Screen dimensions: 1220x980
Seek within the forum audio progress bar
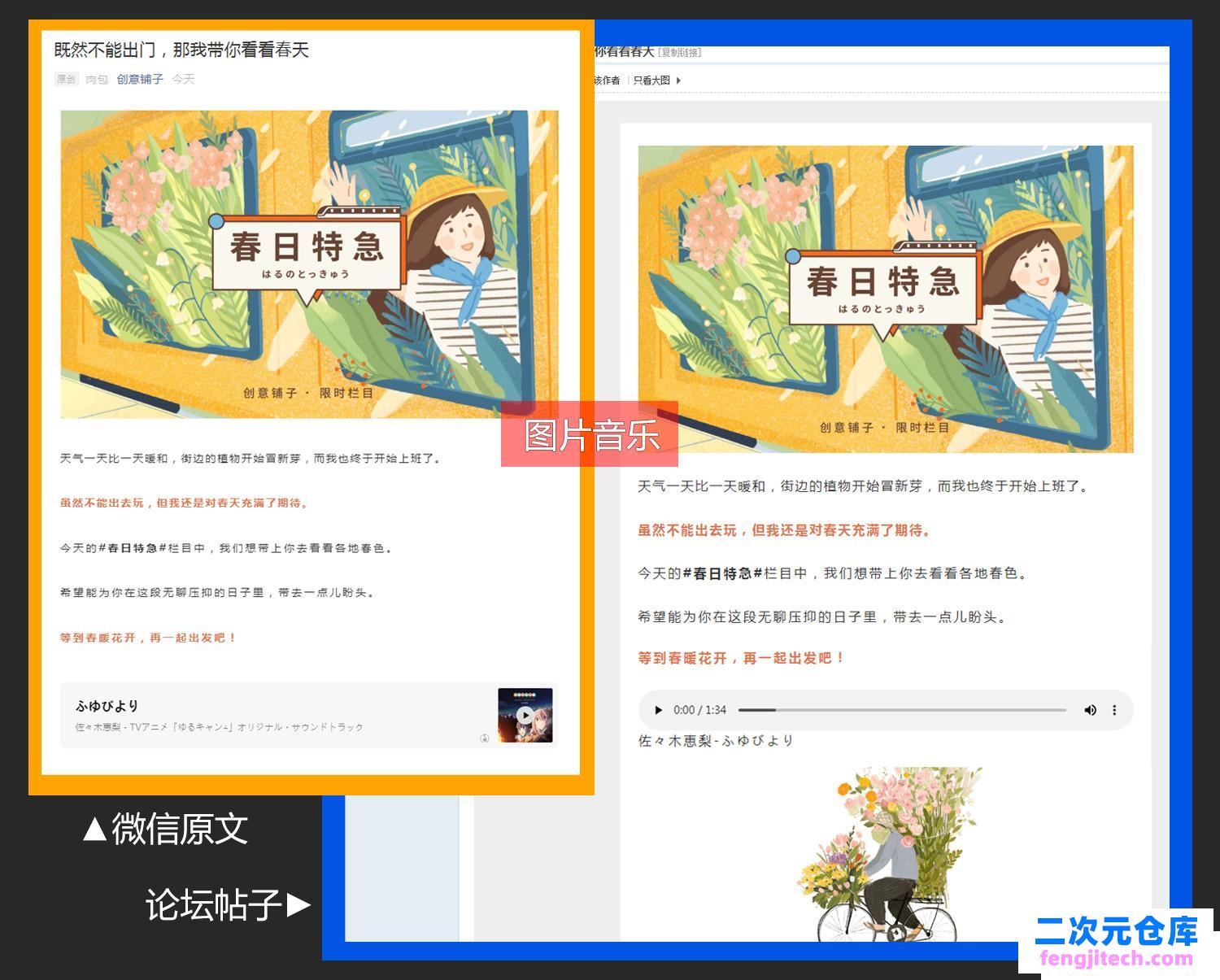[x=902, y=710]
